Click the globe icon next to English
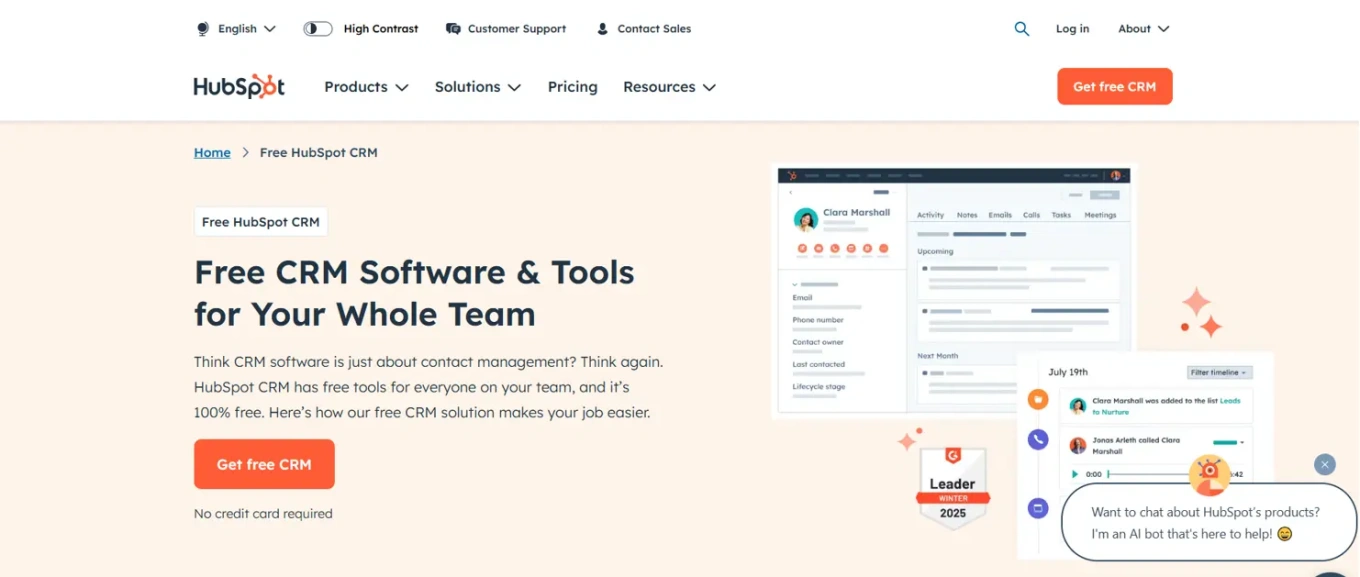Screen dimensions: 1360x577 tap(203, 28)
